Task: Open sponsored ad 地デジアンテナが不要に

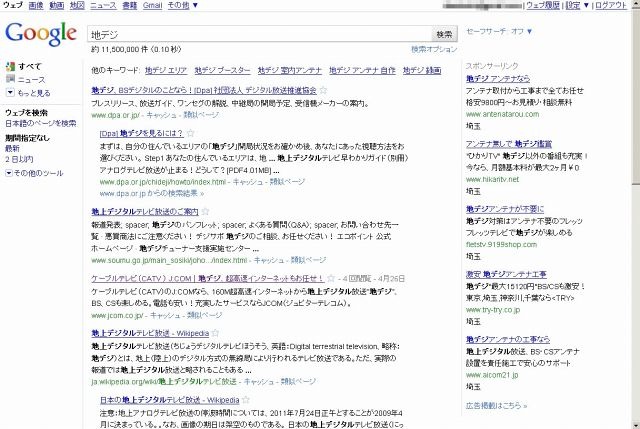Action: click(505, 209)
